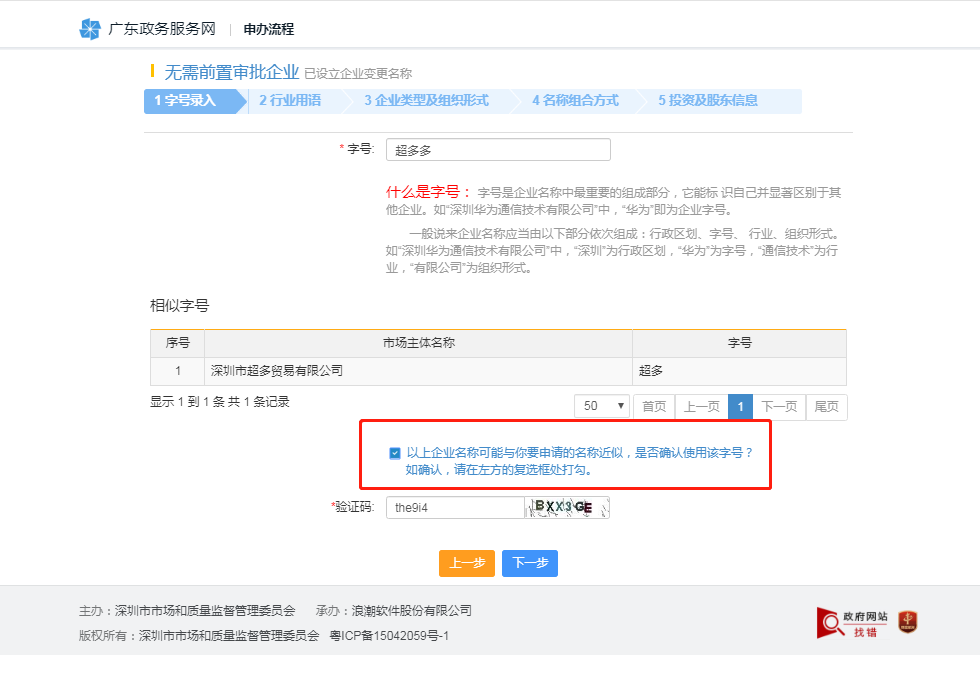
Task: Click the 验证码 text input field
Action: click(454, 507)
